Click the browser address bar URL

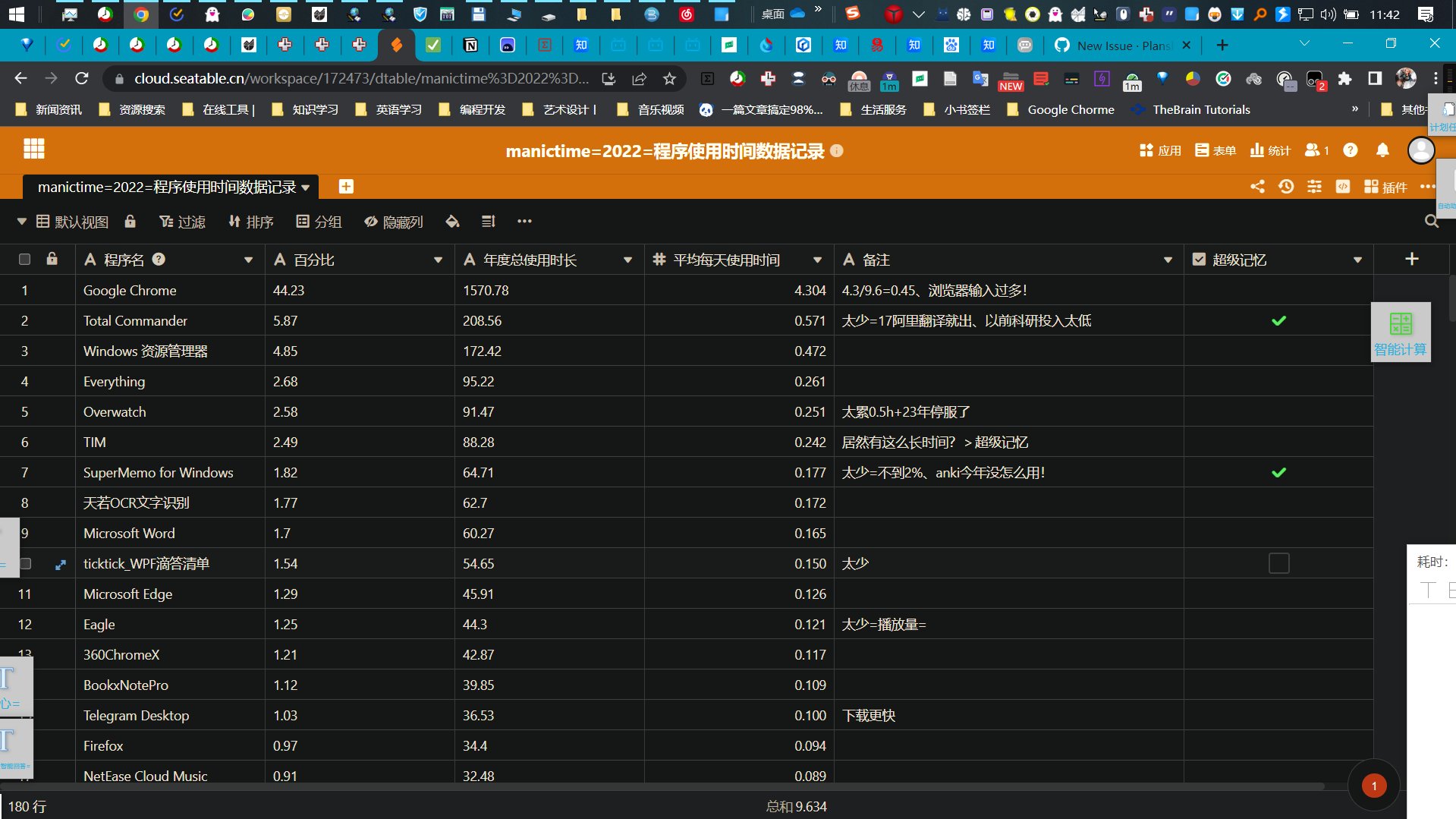361,78
